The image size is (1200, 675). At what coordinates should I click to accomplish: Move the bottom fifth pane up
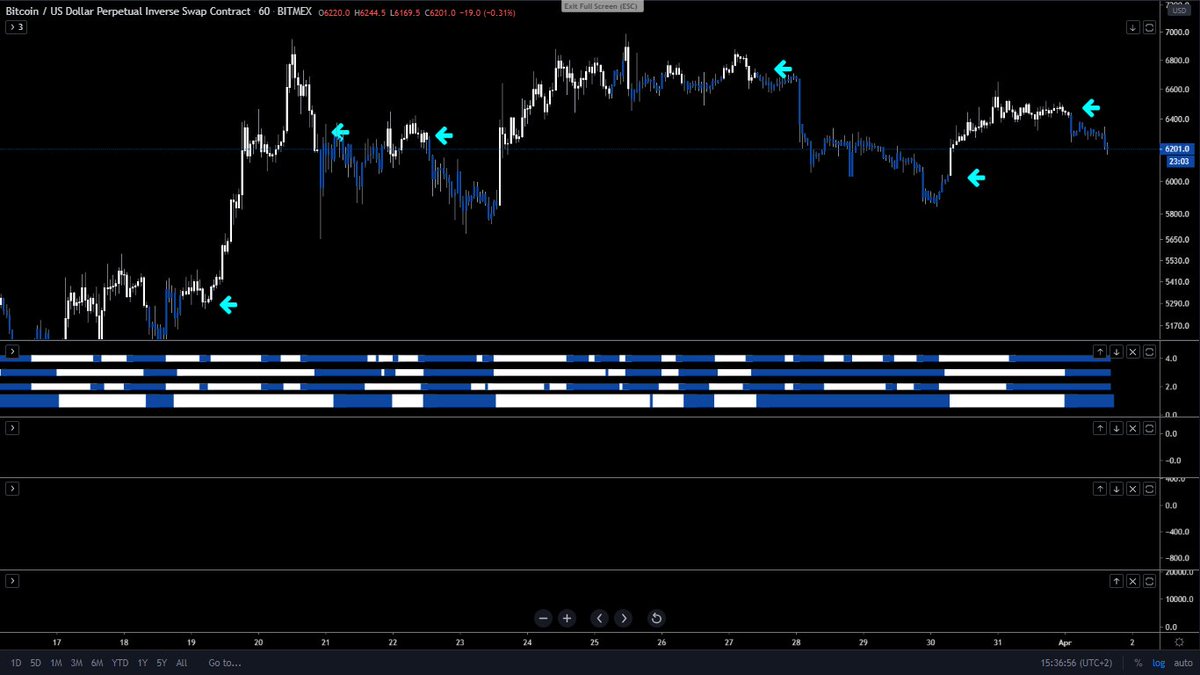pos(1116,581)
